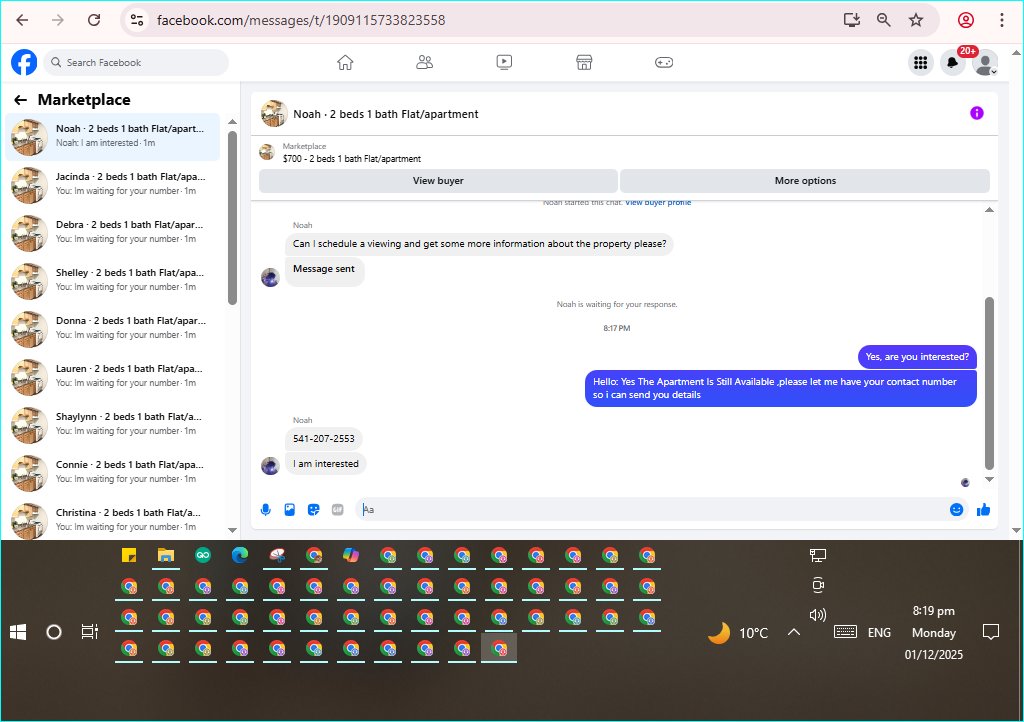The height and width of the screenshot is (722, 1024).
Task: Click conversation scroll-up arrow
Action: 989,210
